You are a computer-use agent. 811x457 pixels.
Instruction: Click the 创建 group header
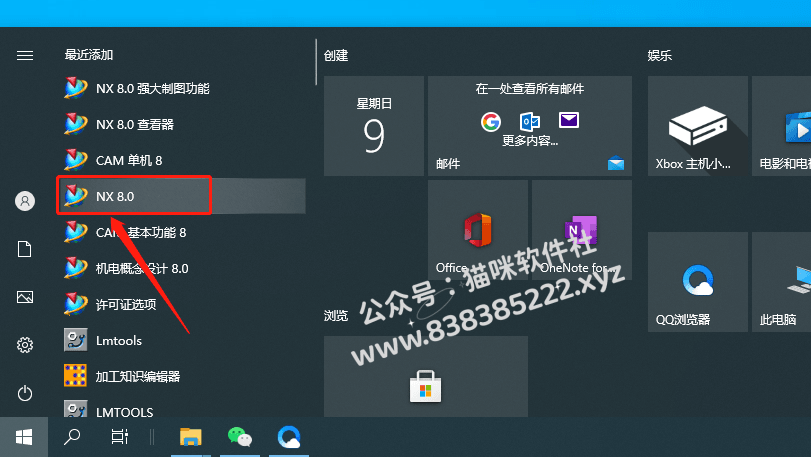336,55
